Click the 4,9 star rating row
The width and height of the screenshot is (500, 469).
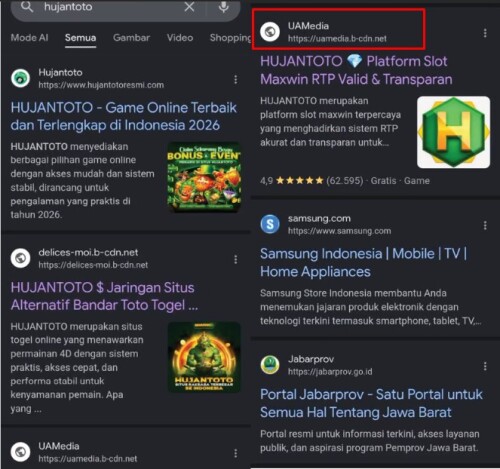pos(345,181)
